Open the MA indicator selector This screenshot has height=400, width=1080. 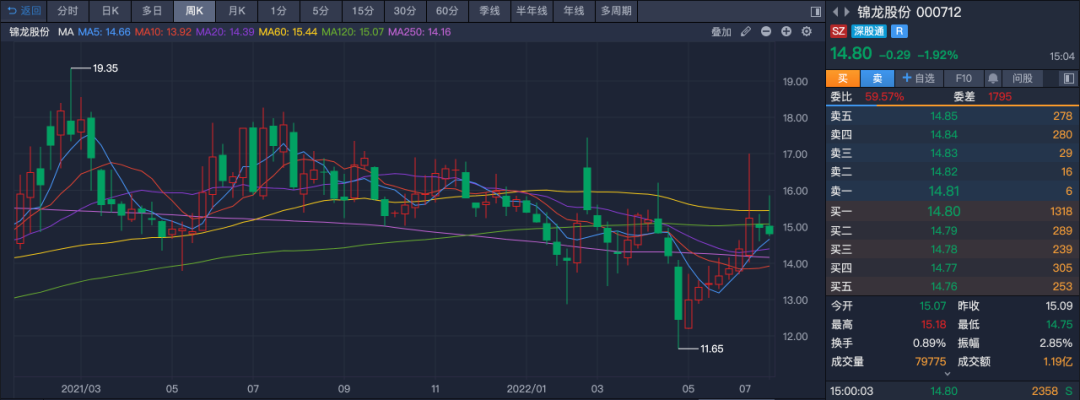[x=65, y=32]
